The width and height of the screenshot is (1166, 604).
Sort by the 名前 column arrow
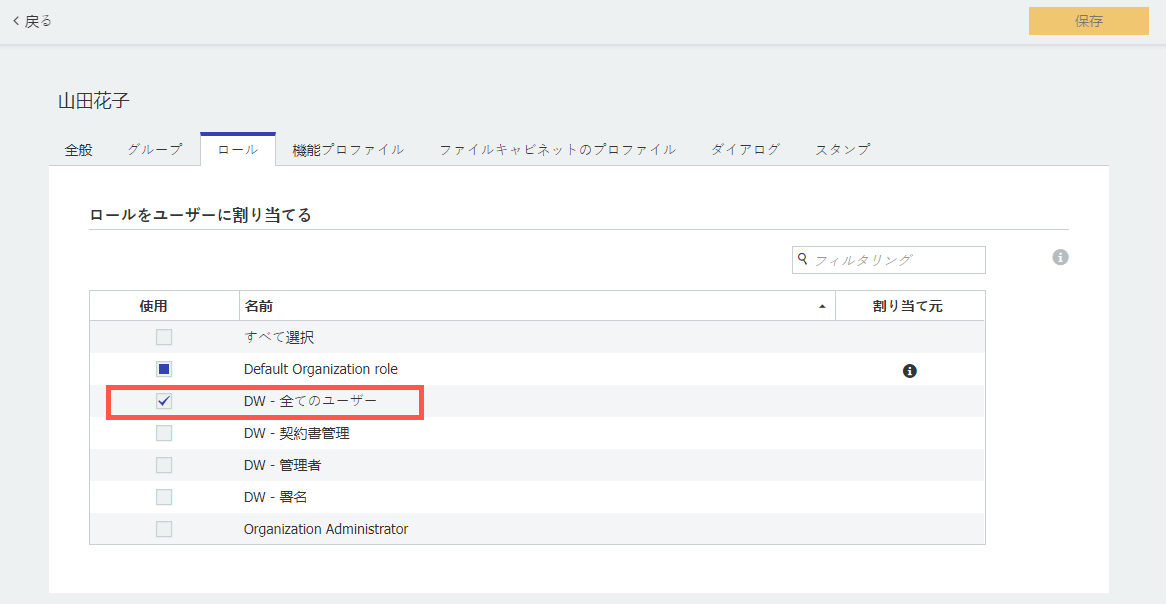point(822,306)
